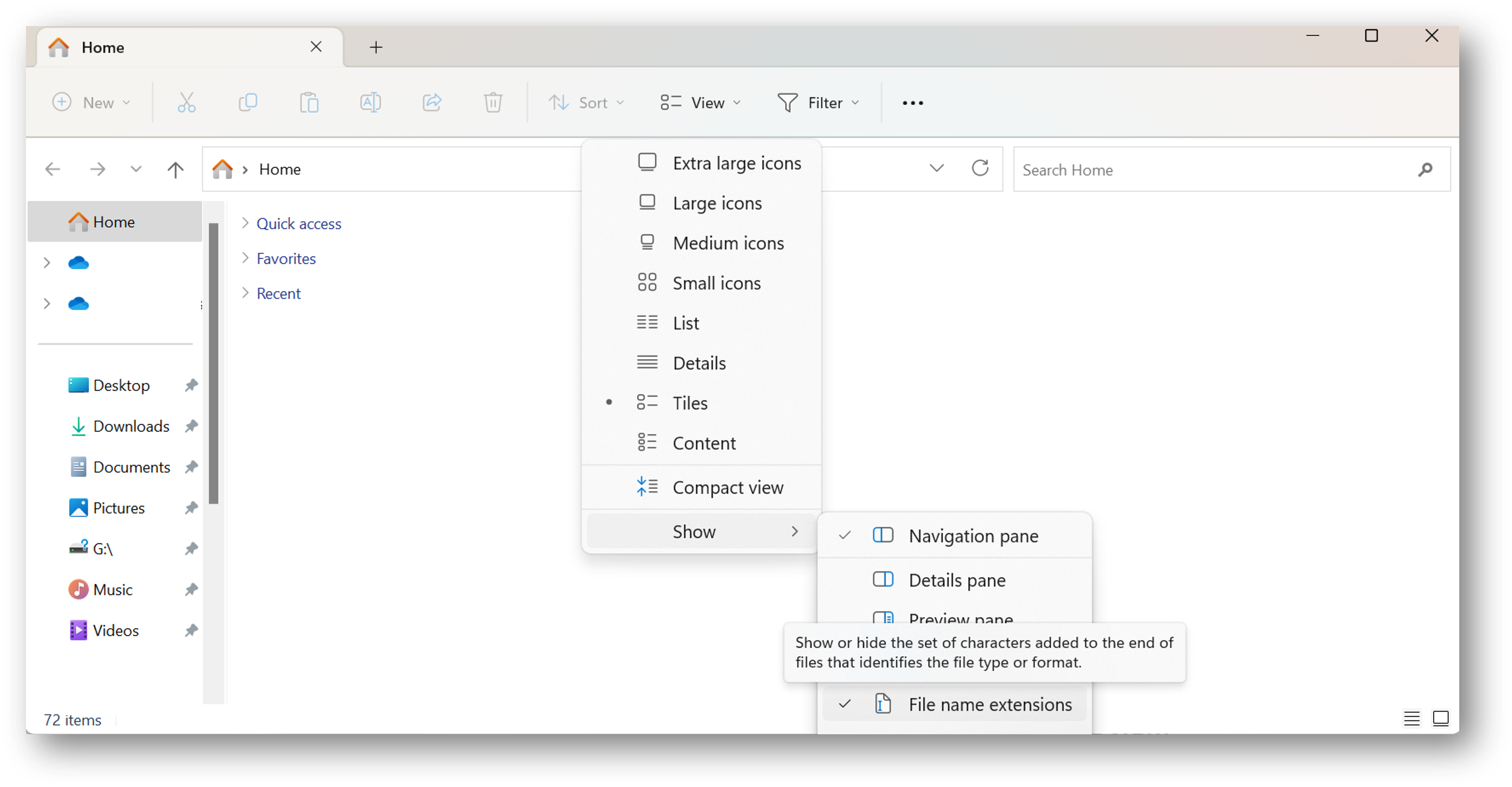Expand the first OneDrive tree item
The height and width of the screenshot is (787, 1512).
coord(47,262)
